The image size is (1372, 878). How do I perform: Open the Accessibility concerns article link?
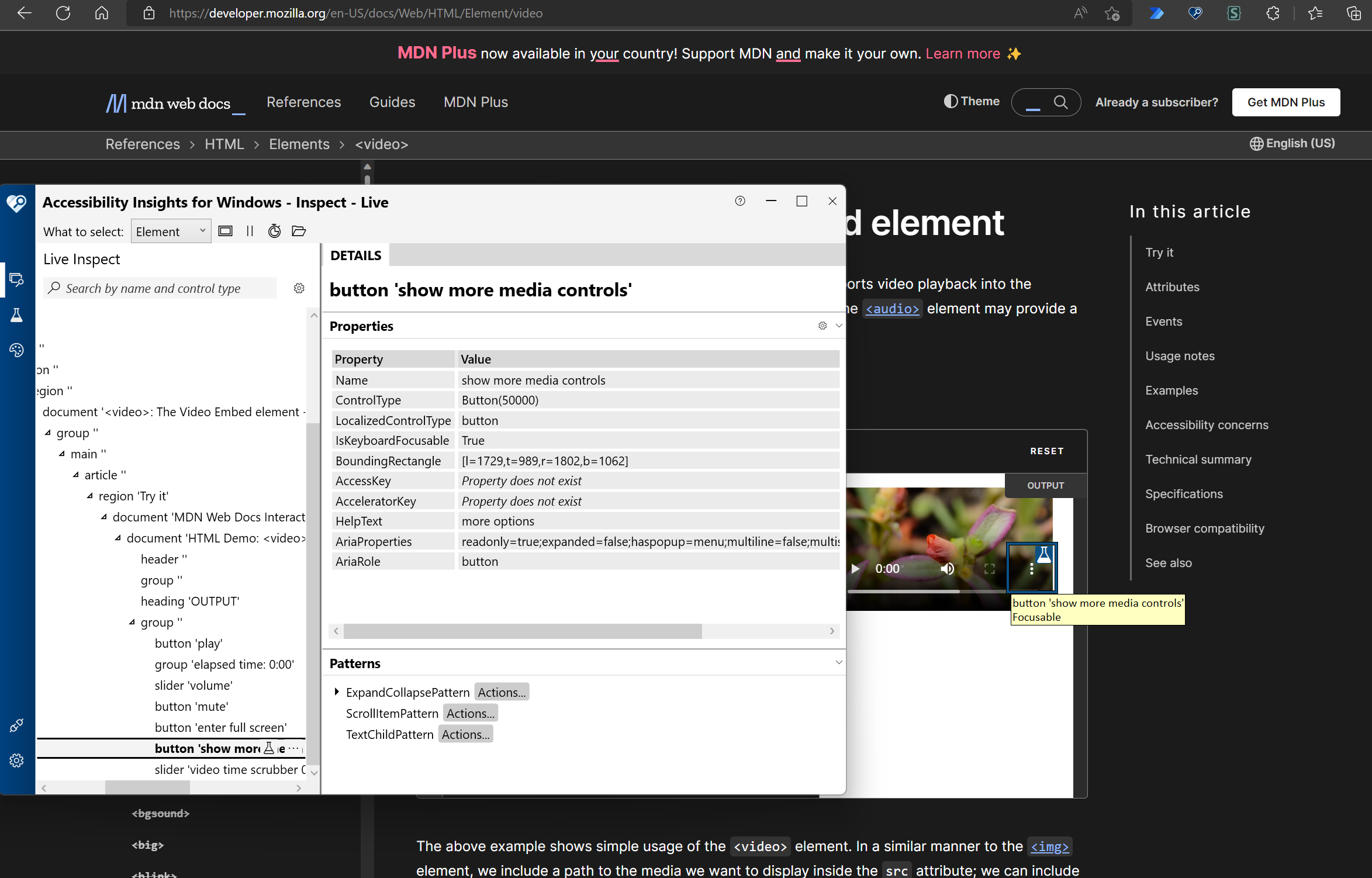click(1207, 425)
